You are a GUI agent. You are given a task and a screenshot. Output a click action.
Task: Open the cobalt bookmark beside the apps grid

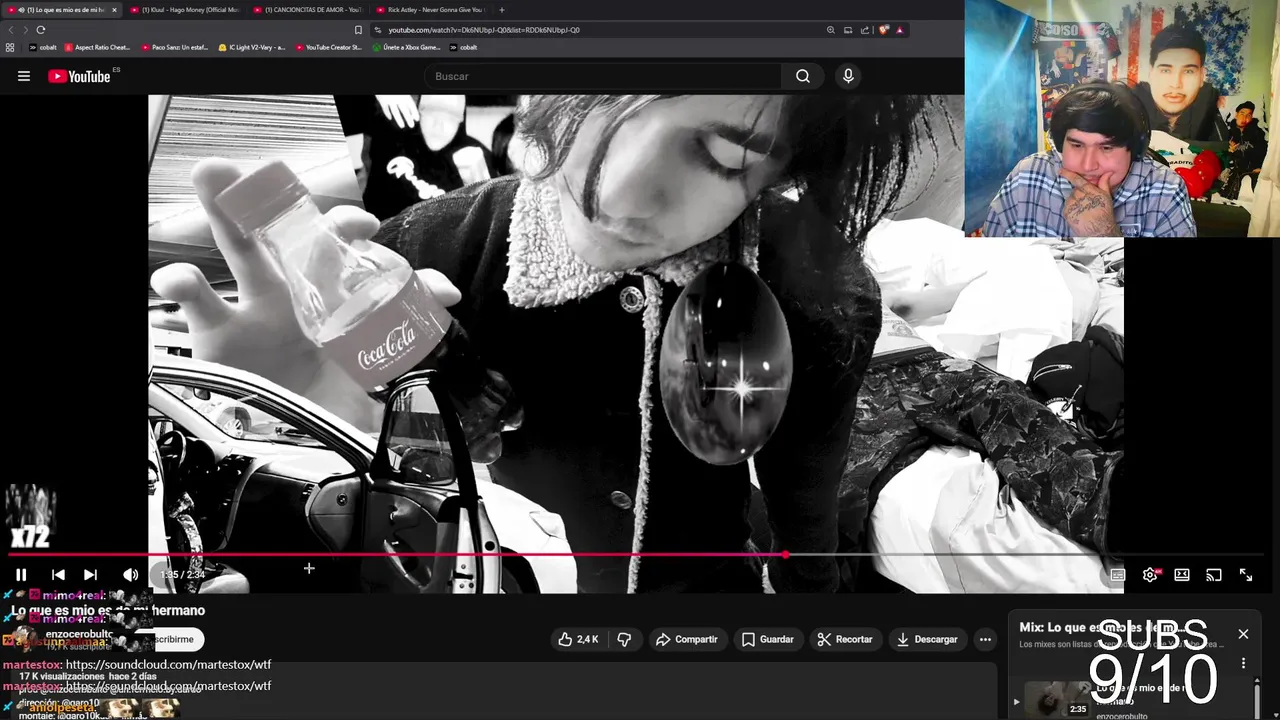(42, 47)
